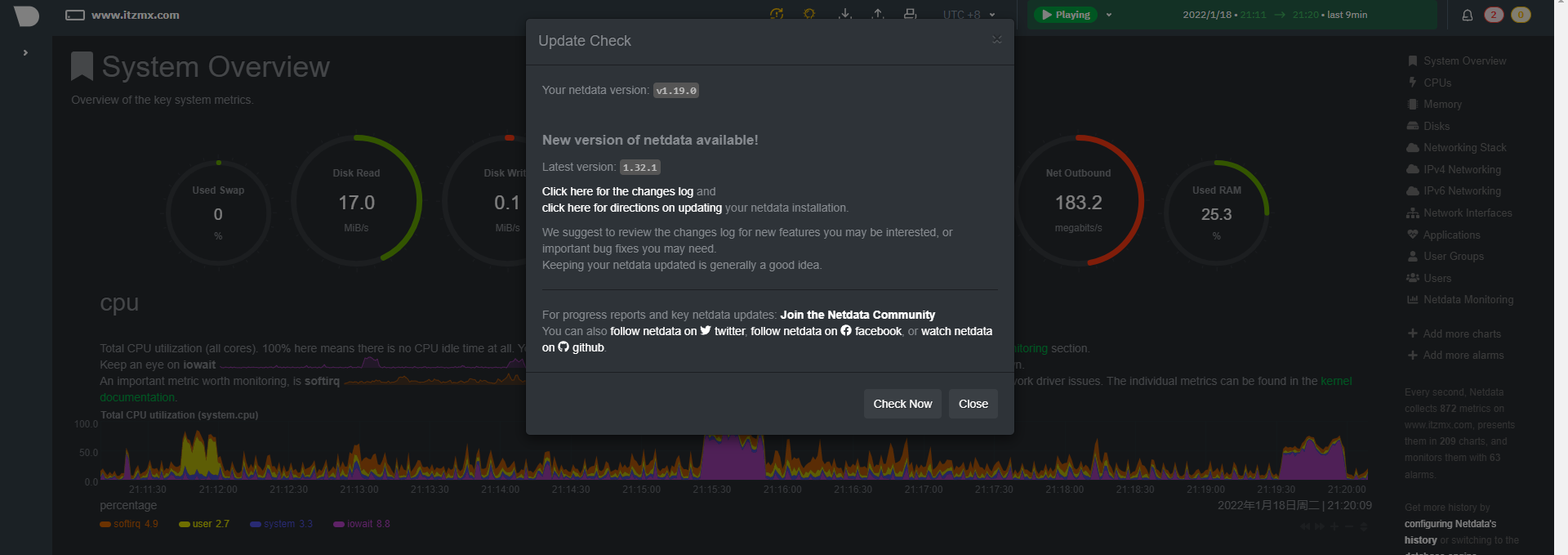
Task: Open 'Join the Netdata Community' link
Action: 857,315
